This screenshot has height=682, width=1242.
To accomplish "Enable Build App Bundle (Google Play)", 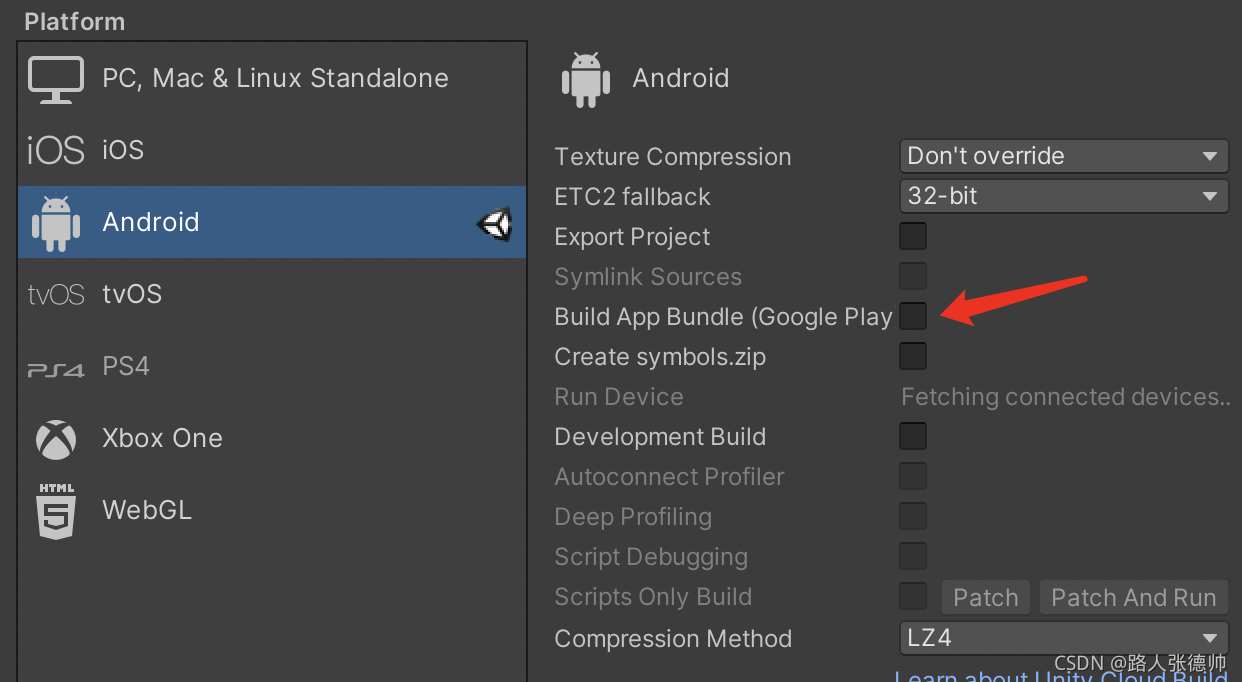I will (913, 316).
